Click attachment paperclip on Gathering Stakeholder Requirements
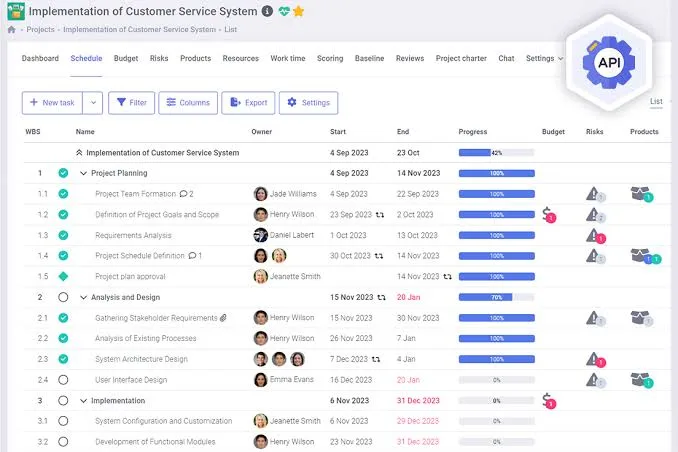Viewport: 678px width, 452px height. tap(223, 318)
